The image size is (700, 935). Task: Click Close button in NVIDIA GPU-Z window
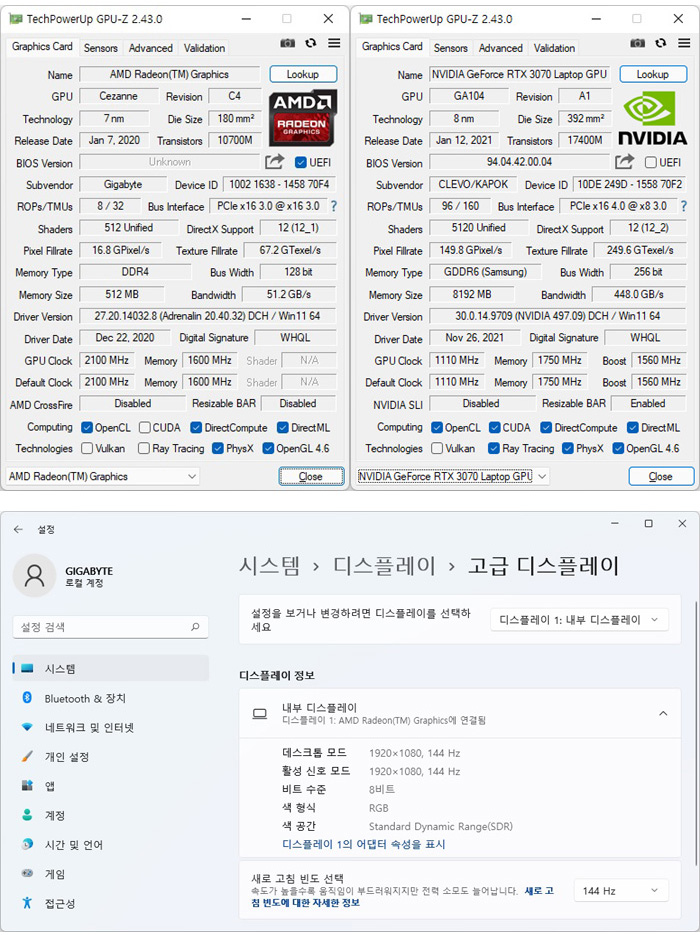(x=661, y=476)
